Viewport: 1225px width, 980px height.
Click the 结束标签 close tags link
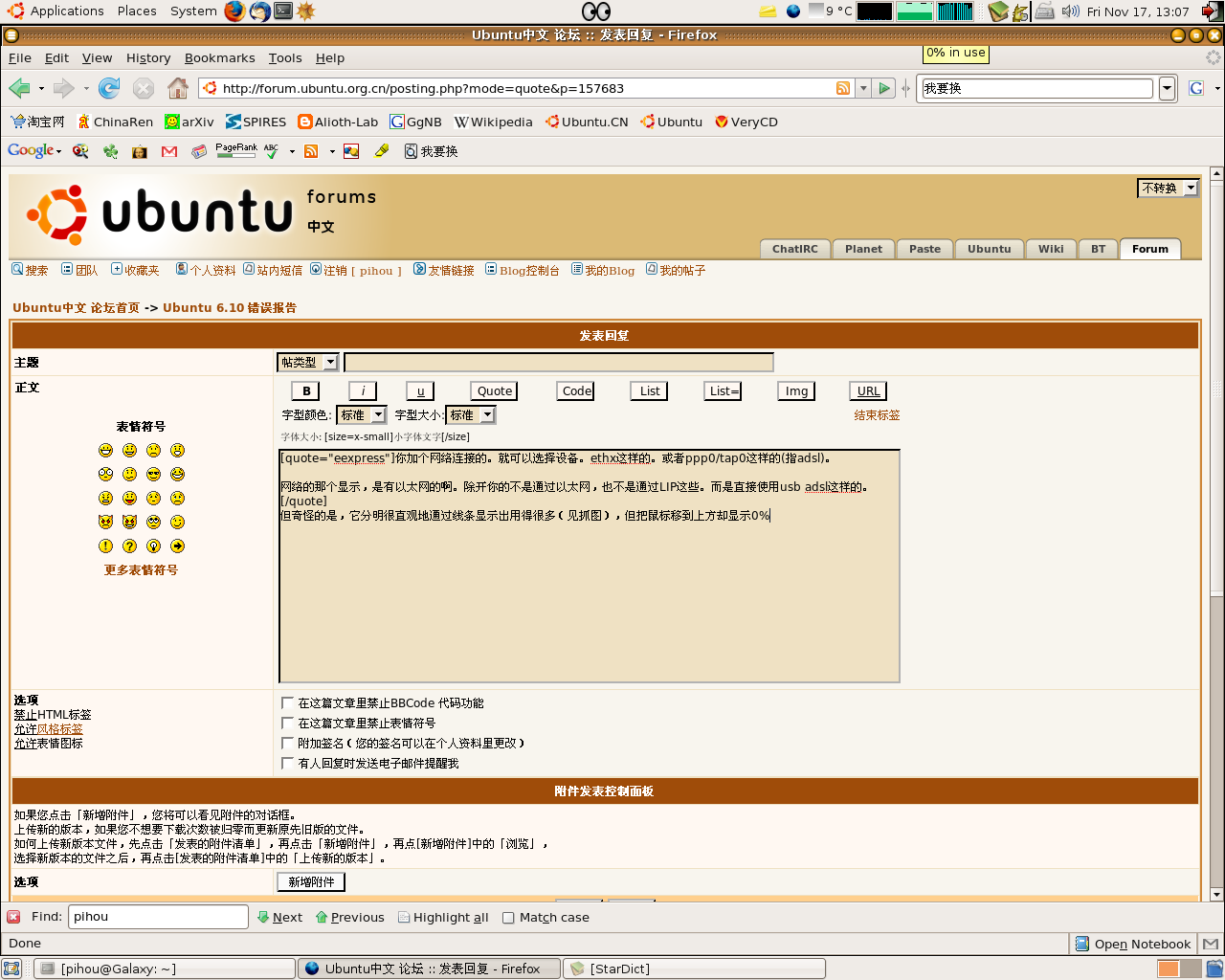click(x=877, y=415)
